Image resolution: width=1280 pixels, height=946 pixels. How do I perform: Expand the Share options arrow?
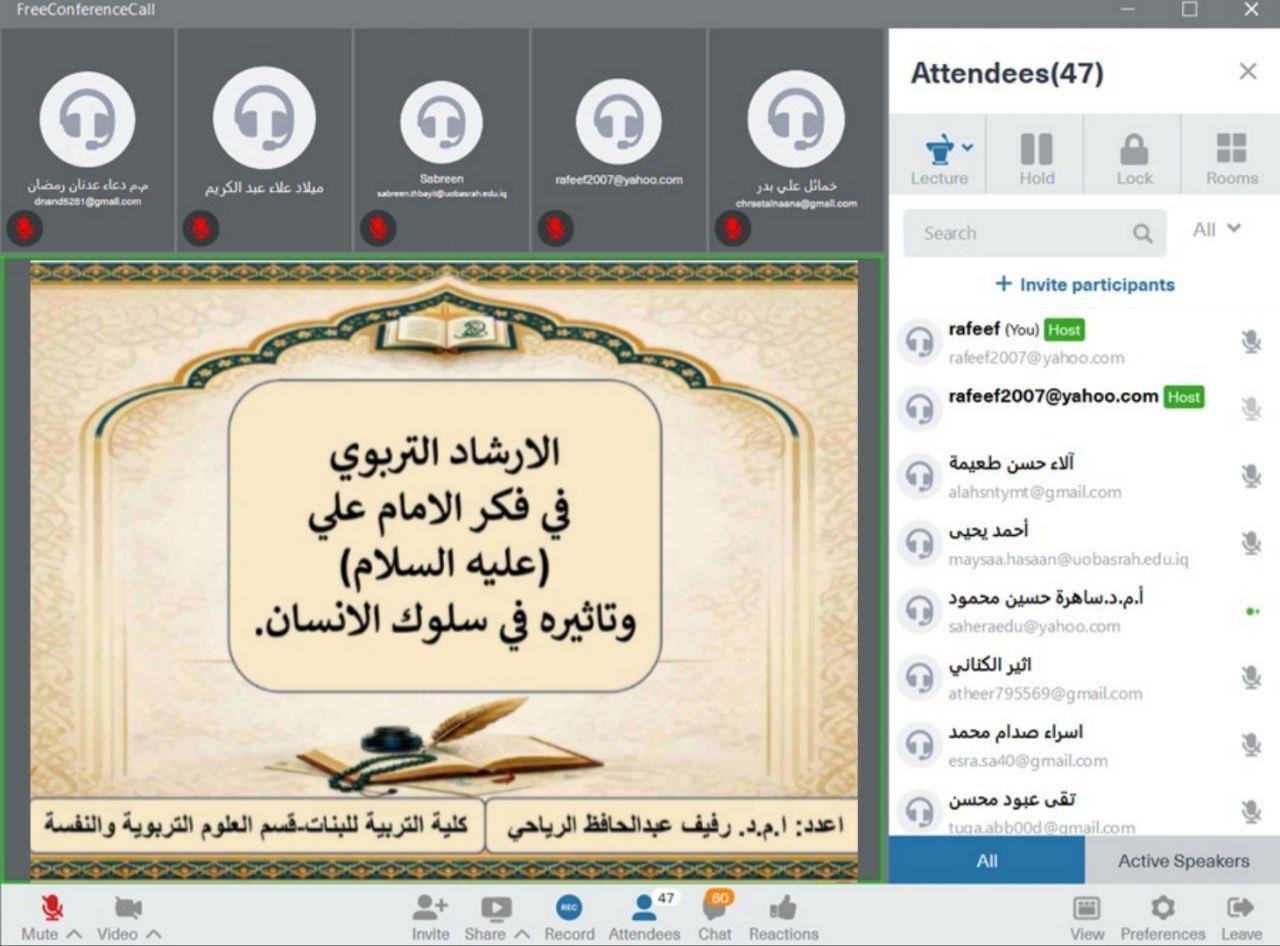pos(522,934)
